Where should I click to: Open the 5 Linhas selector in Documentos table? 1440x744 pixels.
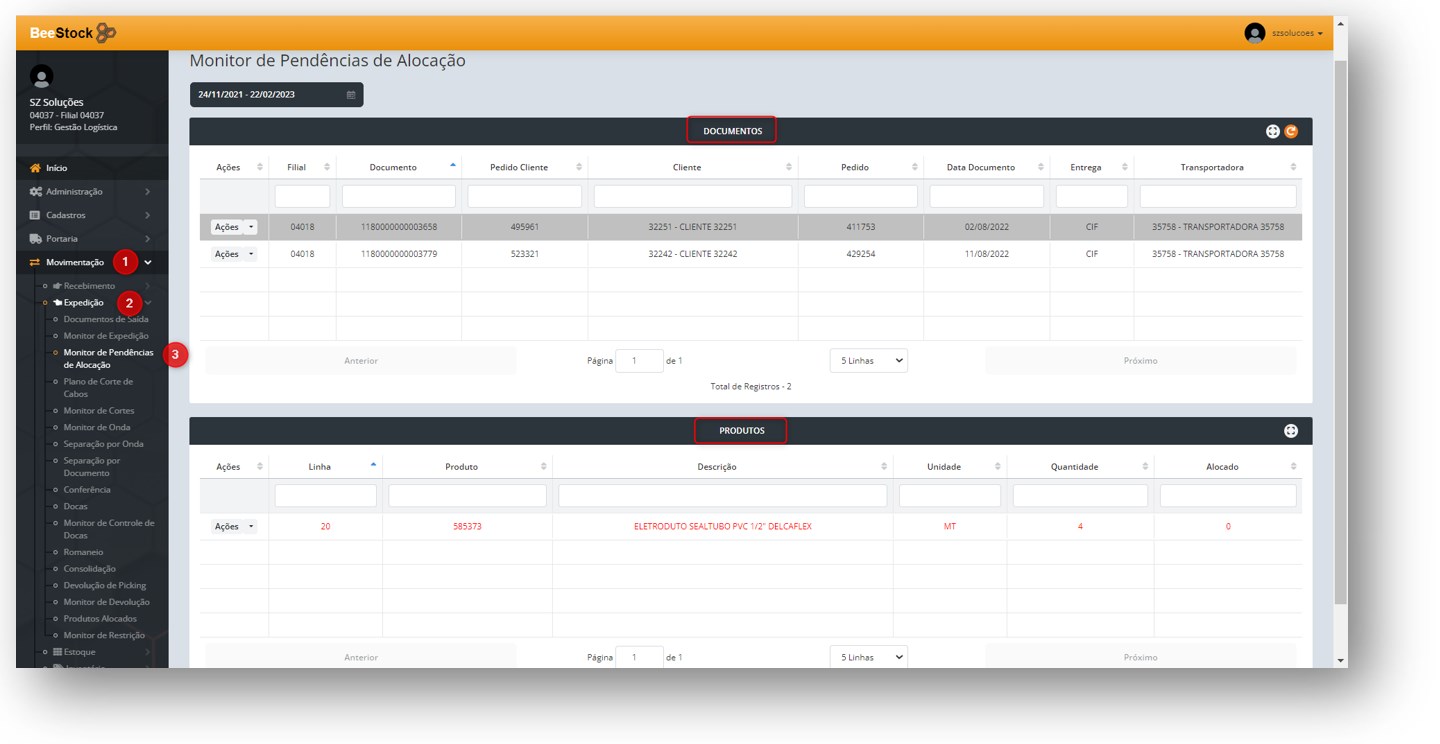(x=868, y=360)
